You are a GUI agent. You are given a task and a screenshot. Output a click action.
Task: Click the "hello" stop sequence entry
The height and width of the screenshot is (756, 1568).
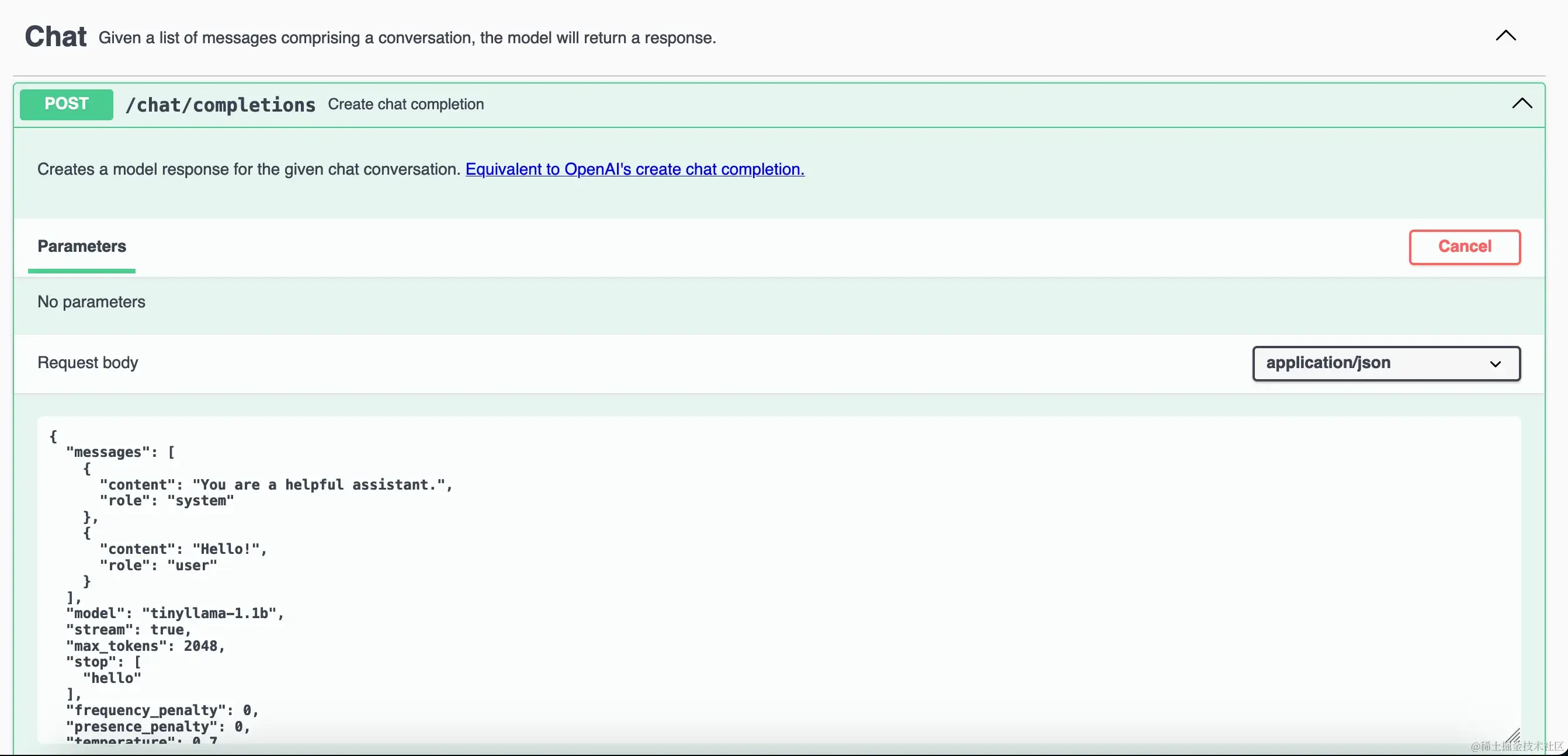(x=112, y=678)
